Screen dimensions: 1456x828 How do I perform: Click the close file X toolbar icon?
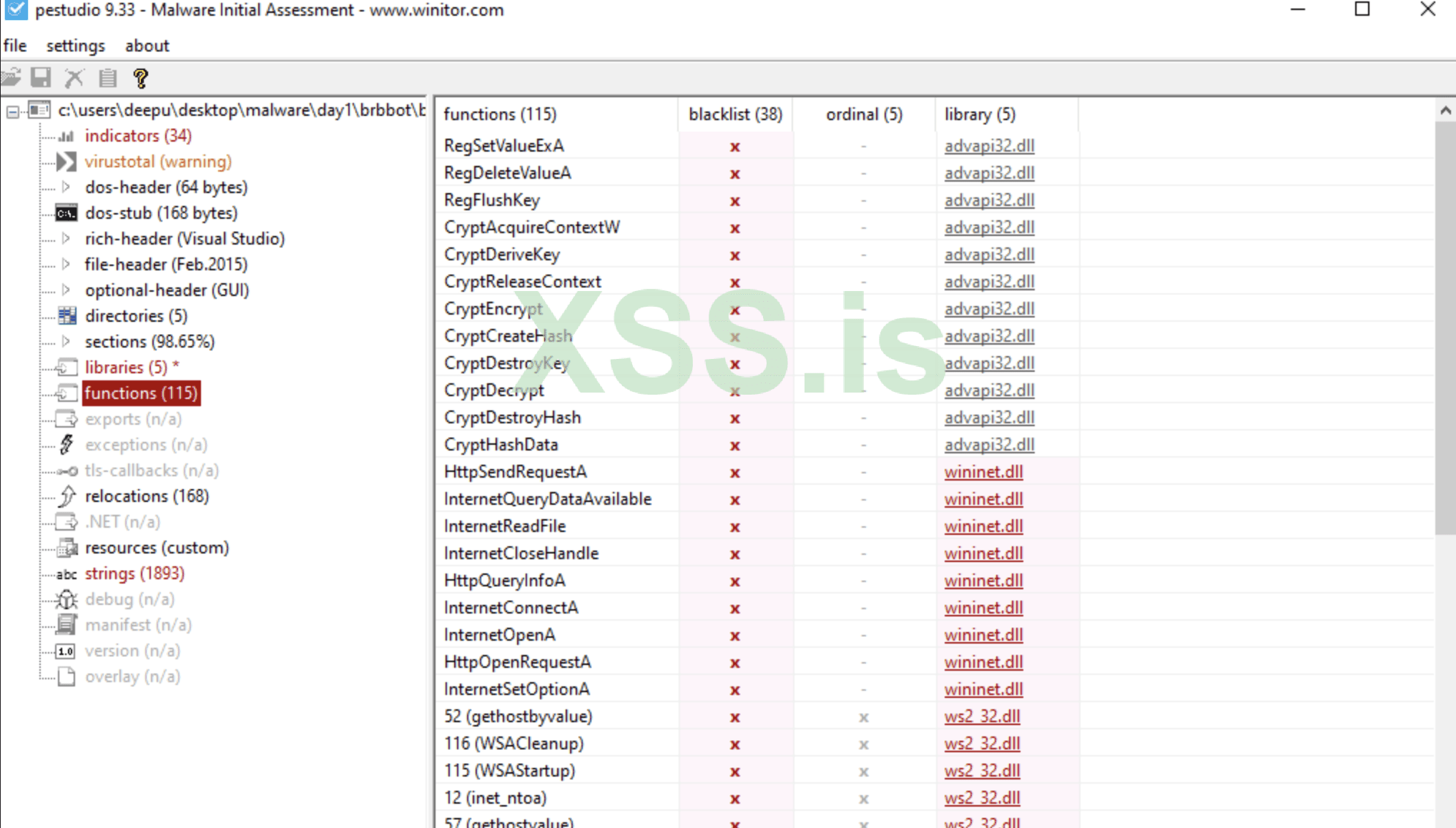(x=74, y=77)
